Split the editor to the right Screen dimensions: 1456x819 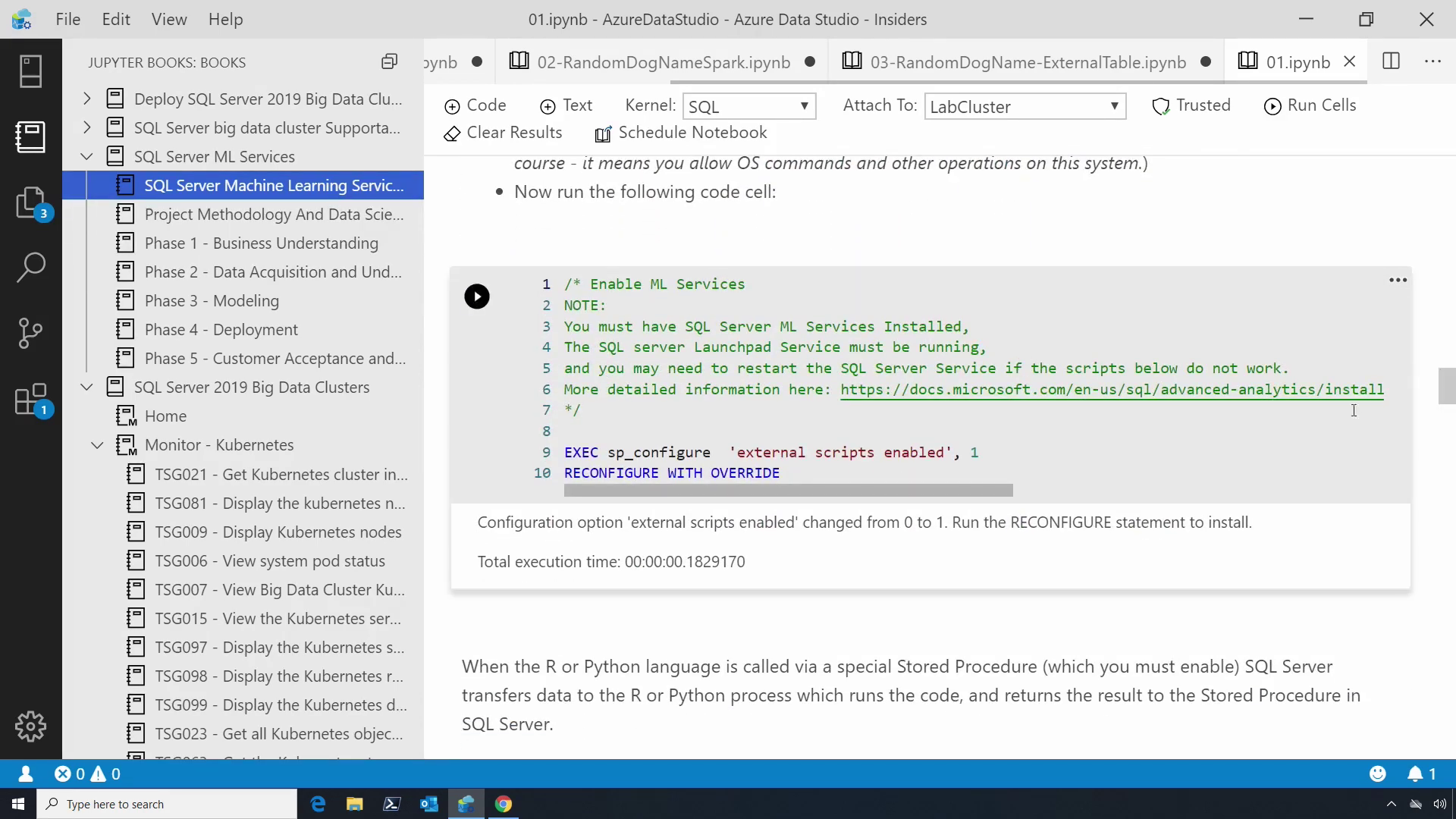coord(1391,61)
